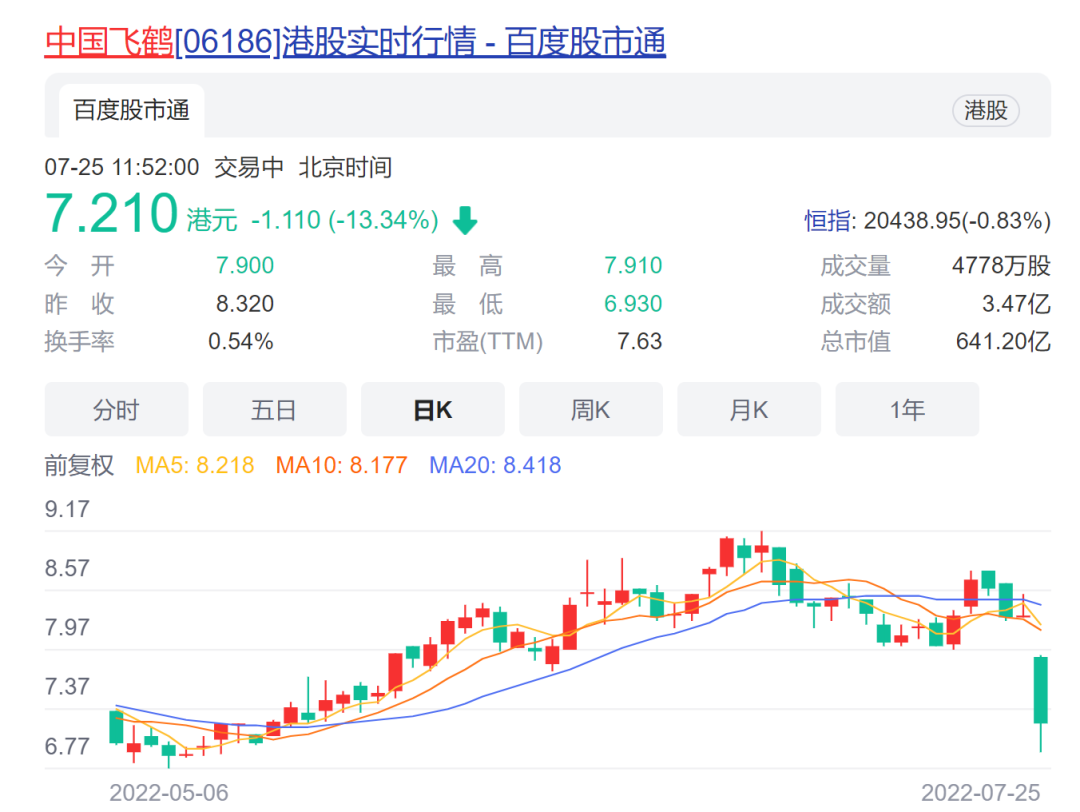Viewport: 1080px width, 812px height.
Task: Click the 最低 value 6.930
Action: 632,304
